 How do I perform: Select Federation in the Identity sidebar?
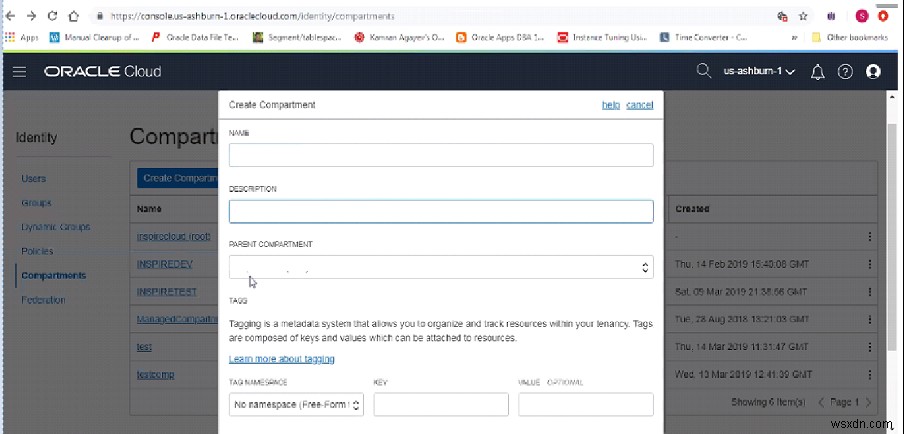tap(43, 300)
